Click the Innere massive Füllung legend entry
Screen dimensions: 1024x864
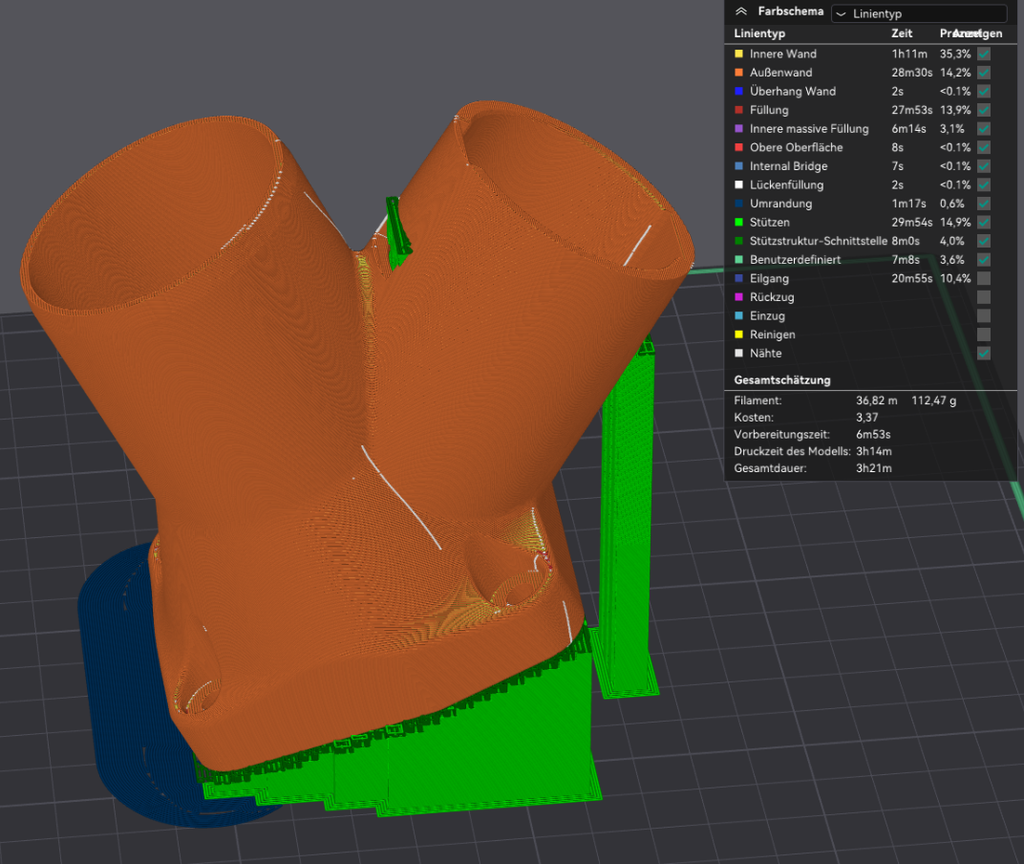[810, 129]
